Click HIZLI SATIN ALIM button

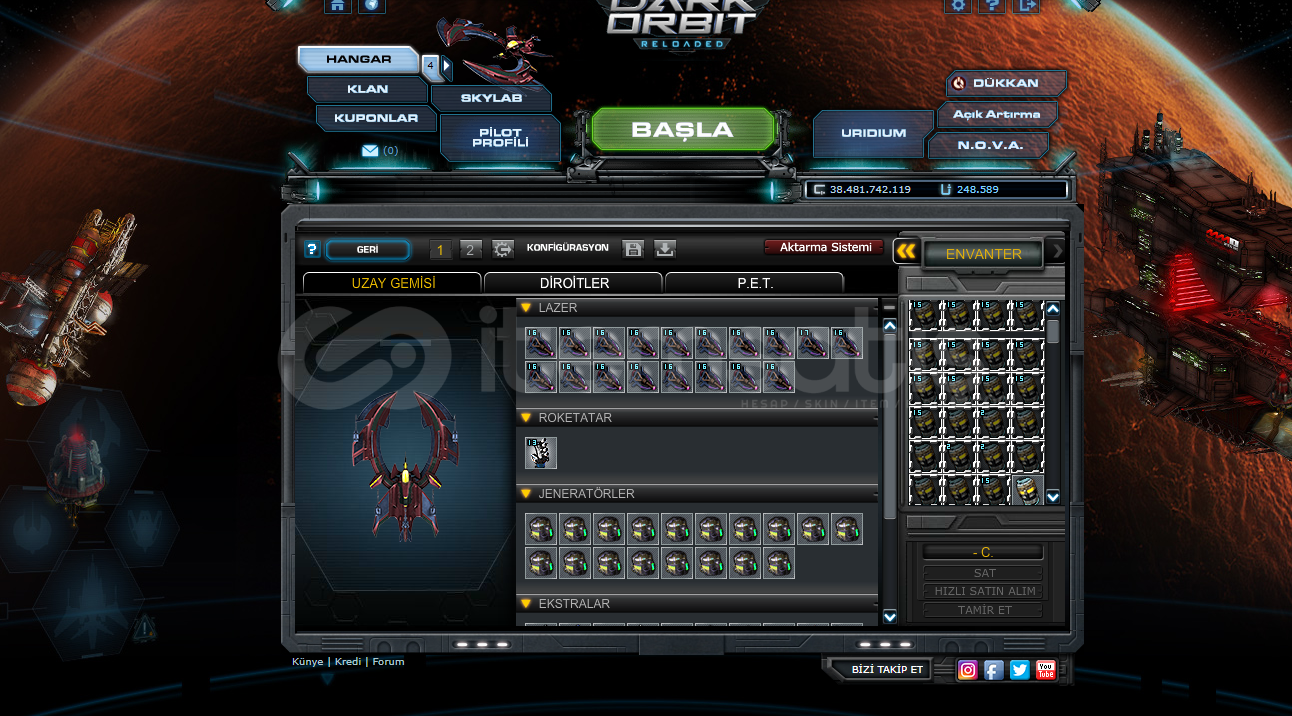[x=984, y=592]
